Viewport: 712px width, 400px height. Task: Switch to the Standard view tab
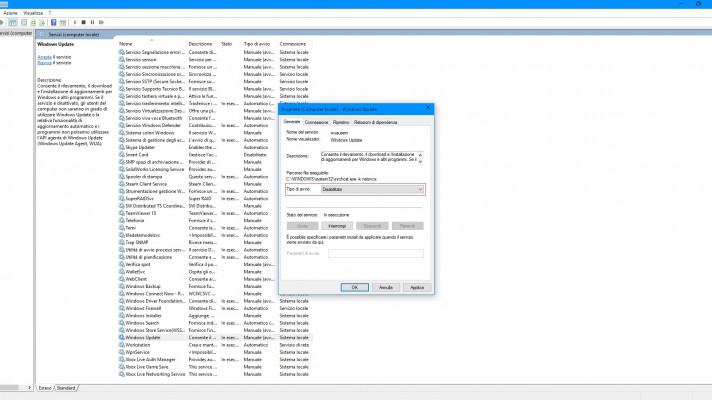[x=66, y=387]
